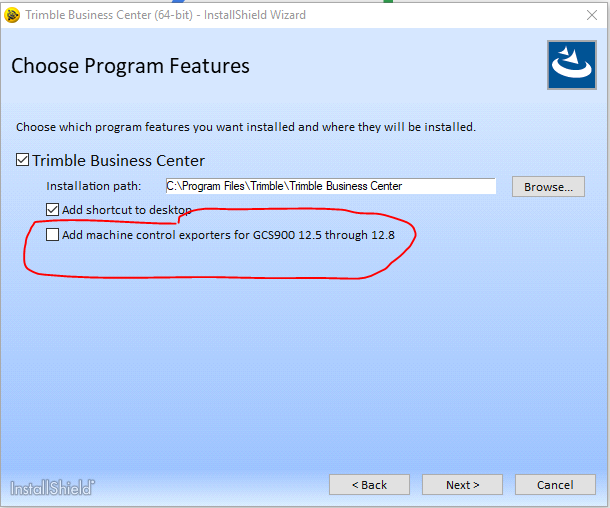This screenshot has width=610, height=508.
Task: Click the 'Choose which program features' instruction text
Action: (246, 127)
